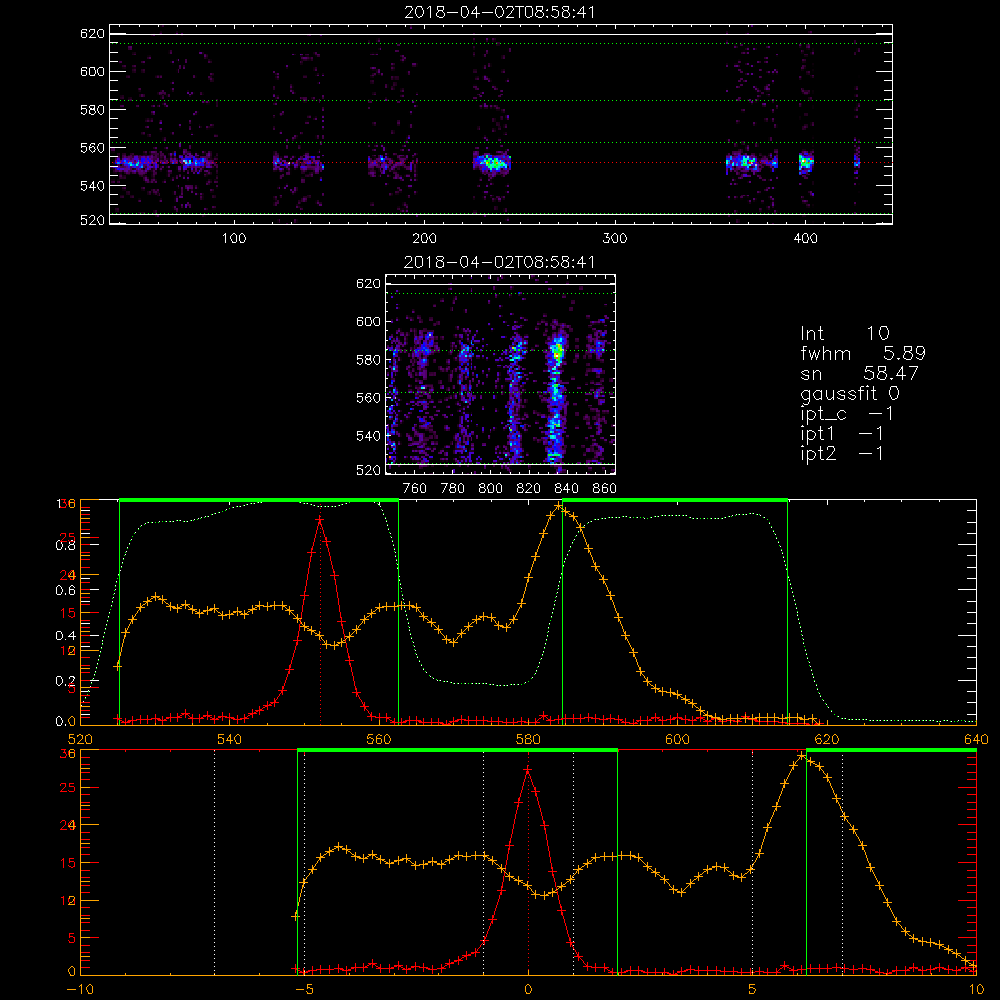Screen dimensions: 1000x1000
Task: Click the brightest vertical streak in the middle image
Action: coord(556,395)
